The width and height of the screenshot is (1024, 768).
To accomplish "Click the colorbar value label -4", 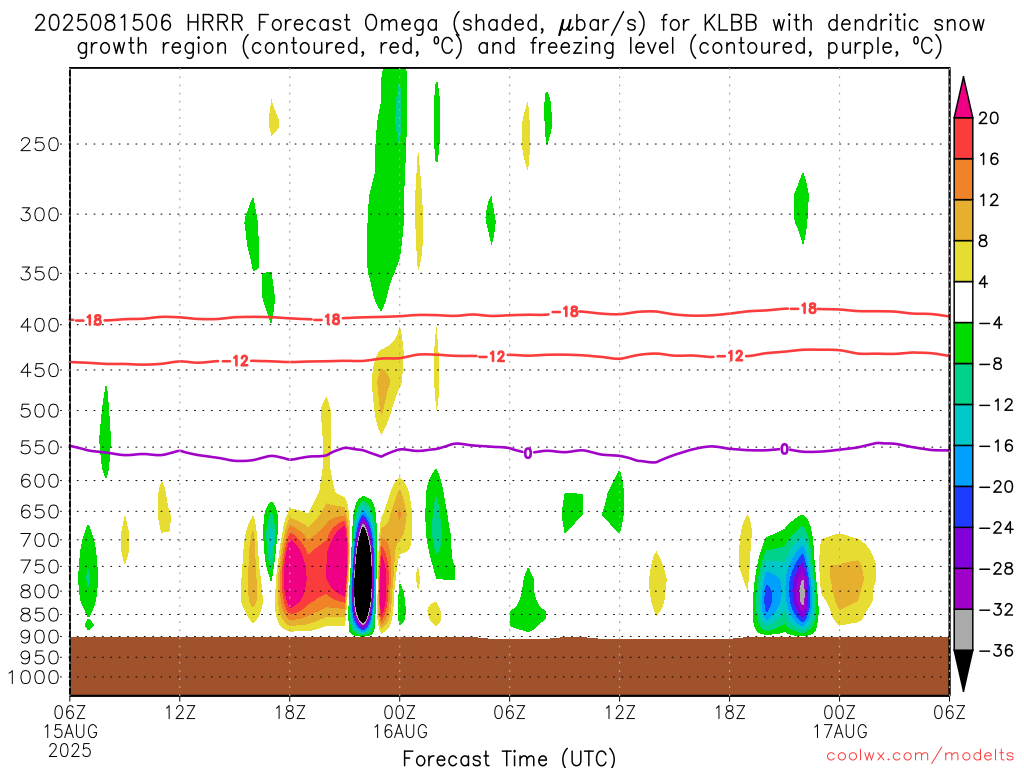I will [x=991, y=323].
